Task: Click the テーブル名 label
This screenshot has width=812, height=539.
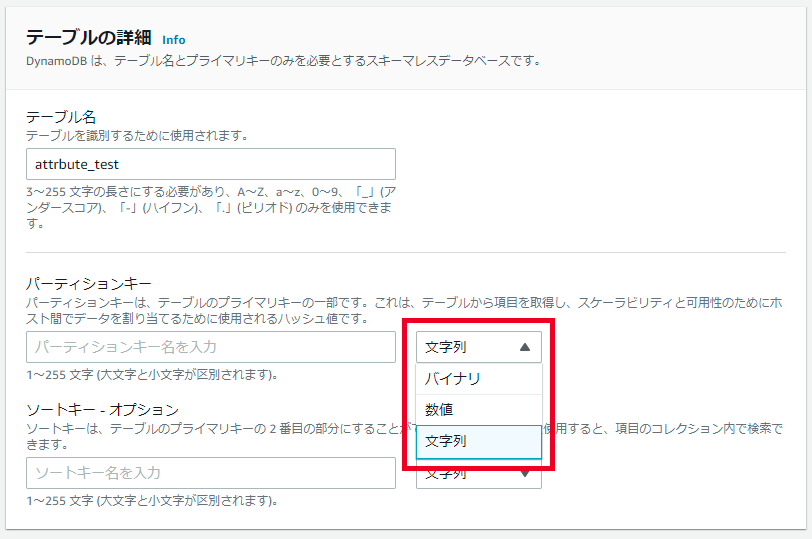Action: [61, 117]
